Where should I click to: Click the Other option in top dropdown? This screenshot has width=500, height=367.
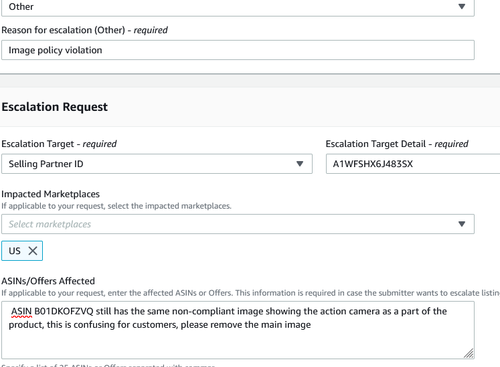coord(21,6)
